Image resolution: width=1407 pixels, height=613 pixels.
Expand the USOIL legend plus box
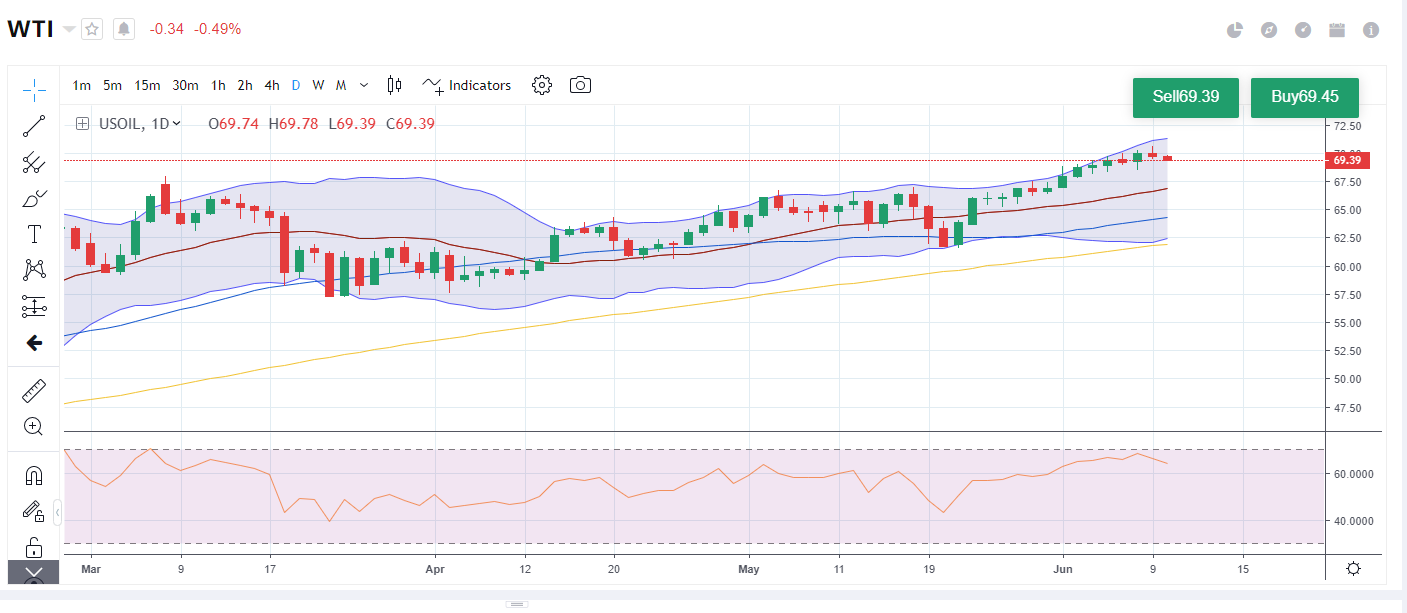[82, 124]
